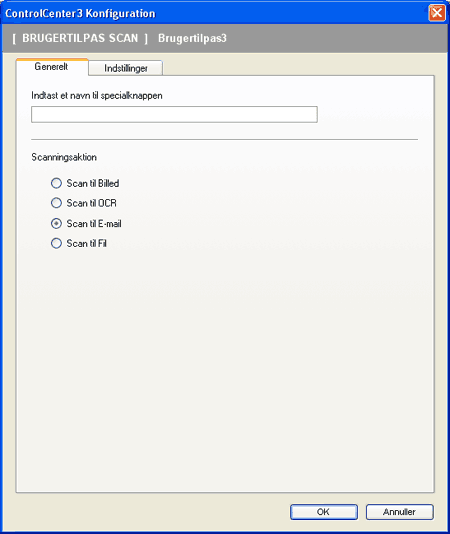Click the Scanningsaktion section label

click(x=64, y=157)
